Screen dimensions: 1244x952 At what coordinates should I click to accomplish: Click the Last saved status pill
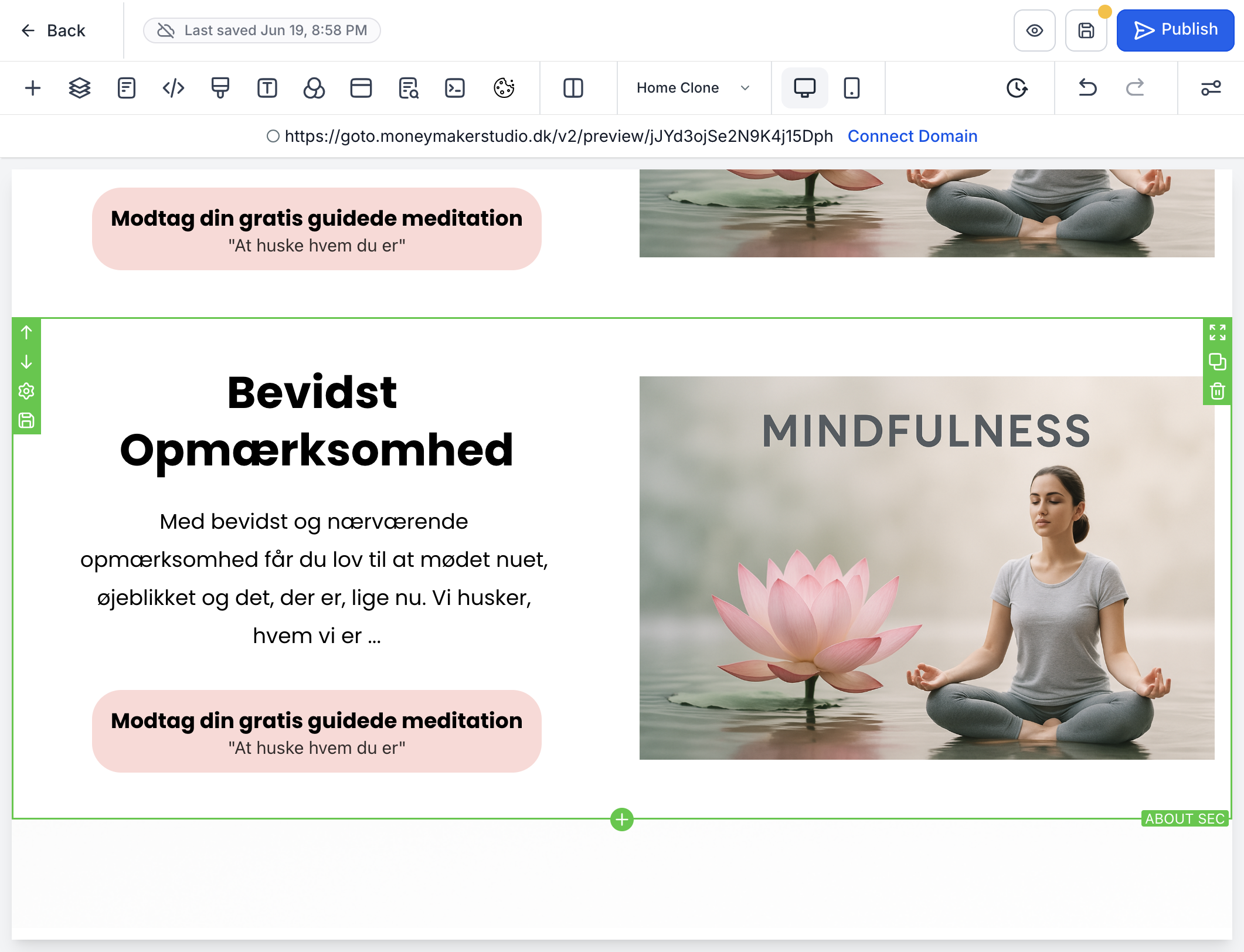(262, 30)
